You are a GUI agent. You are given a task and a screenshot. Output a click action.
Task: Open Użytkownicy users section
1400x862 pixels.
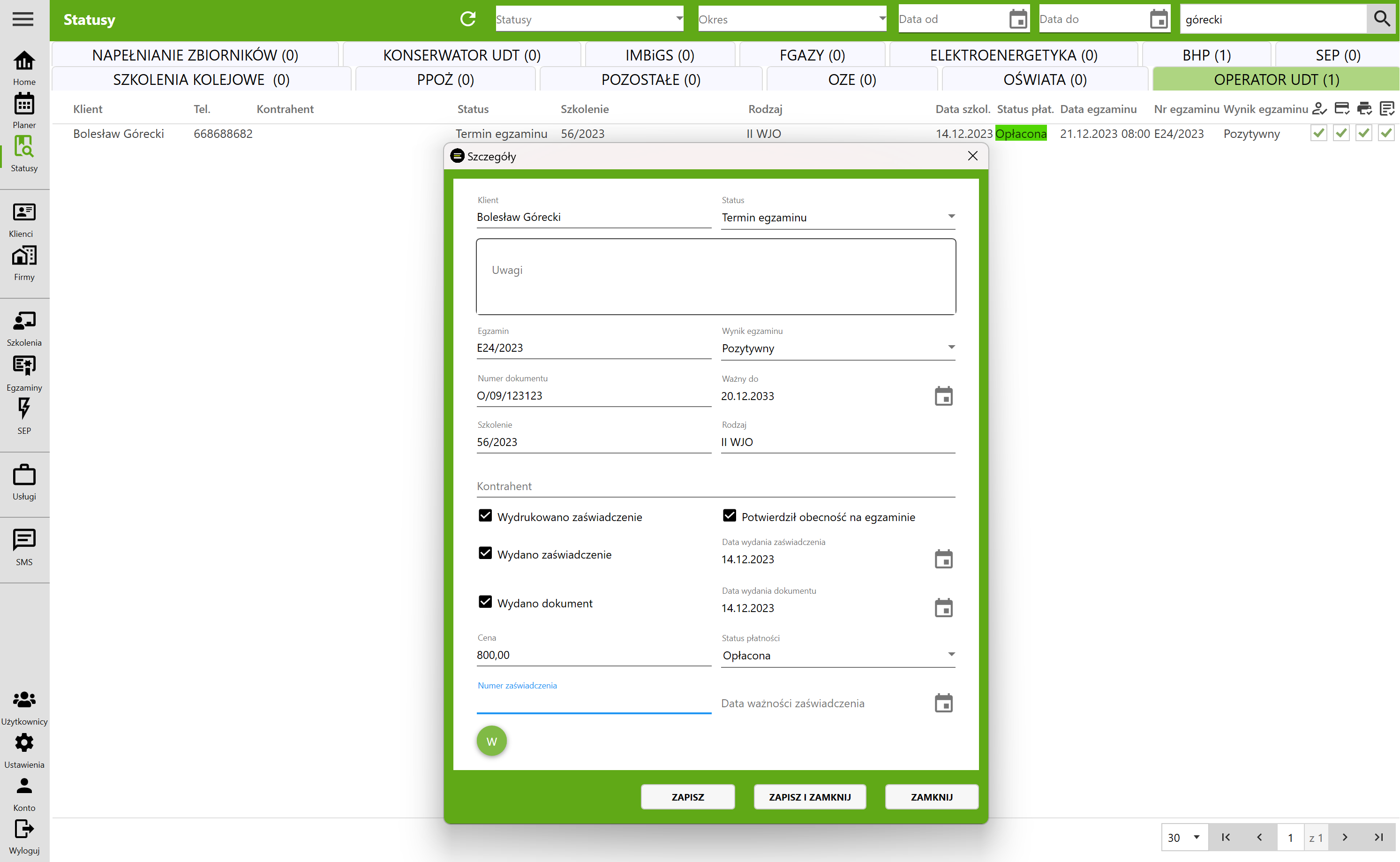[24, 708]
